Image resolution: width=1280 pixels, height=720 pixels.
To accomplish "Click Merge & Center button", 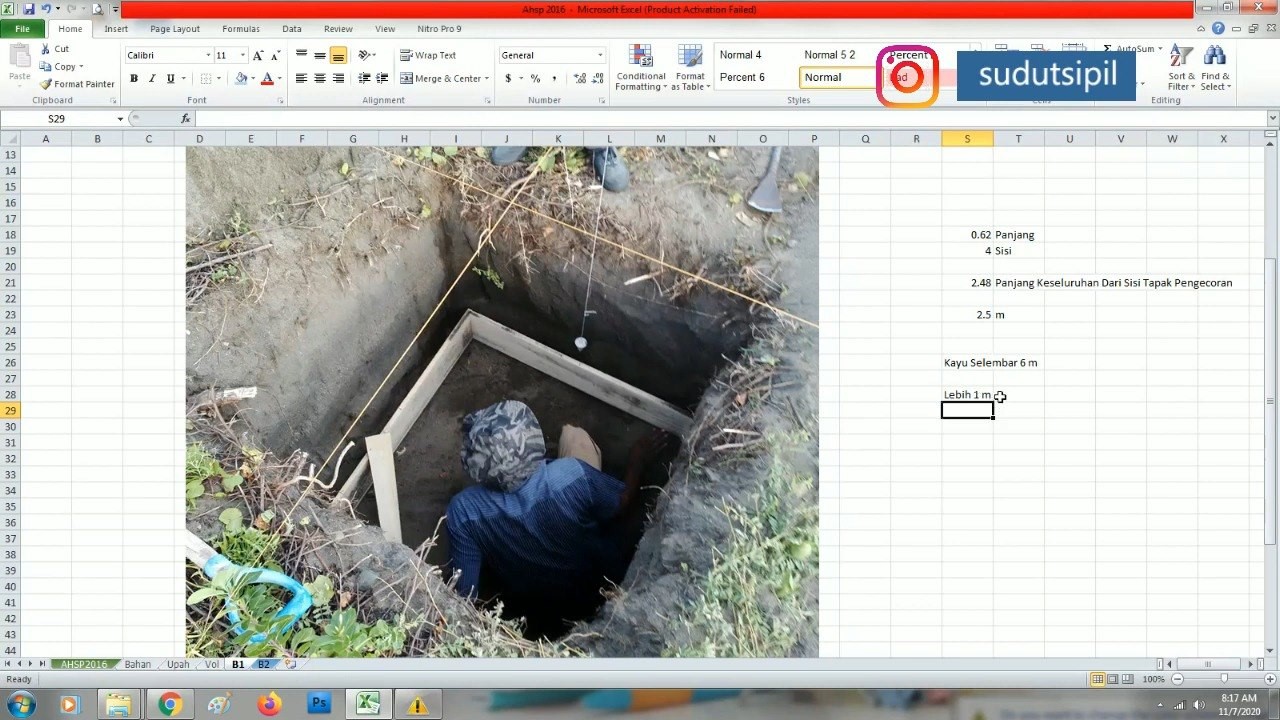I will click(x=444, y=78).
